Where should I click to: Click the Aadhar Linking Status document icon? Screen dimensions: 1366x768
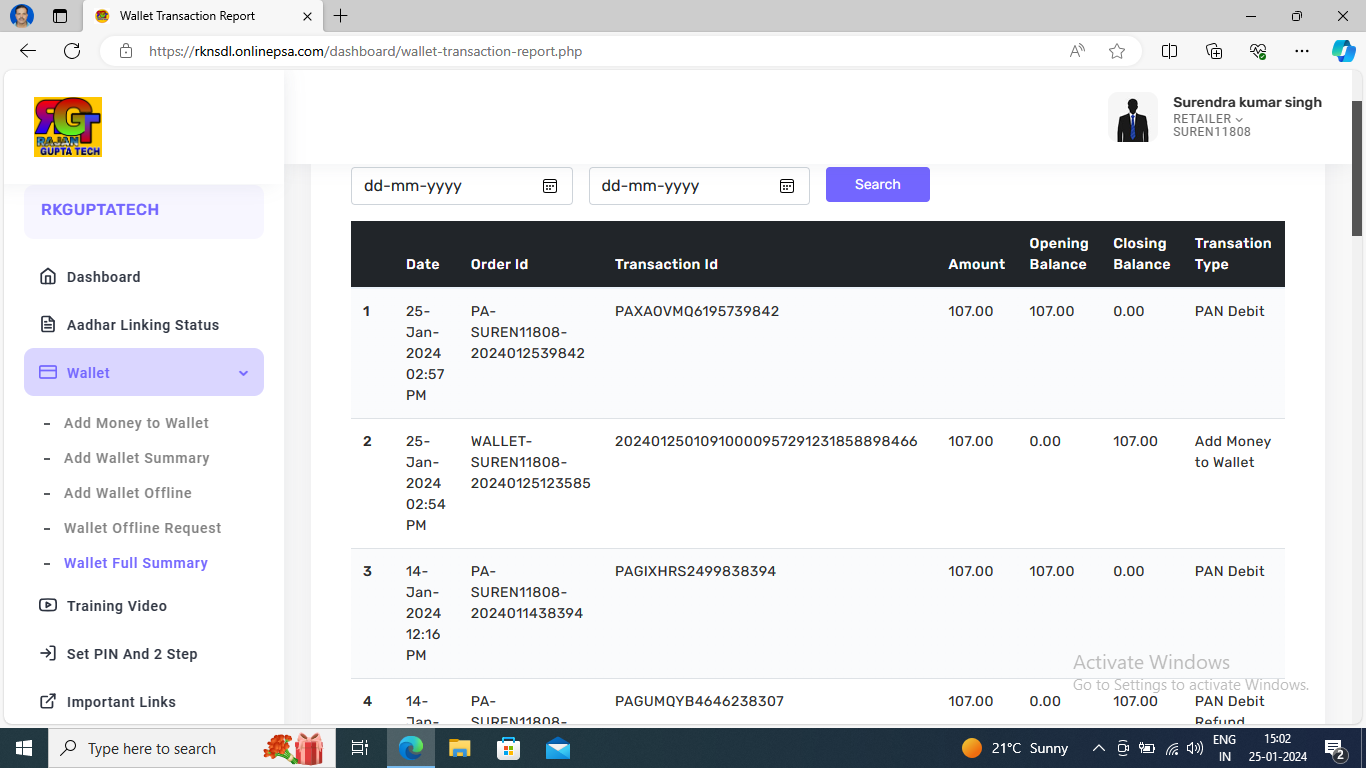click(47, 325)
